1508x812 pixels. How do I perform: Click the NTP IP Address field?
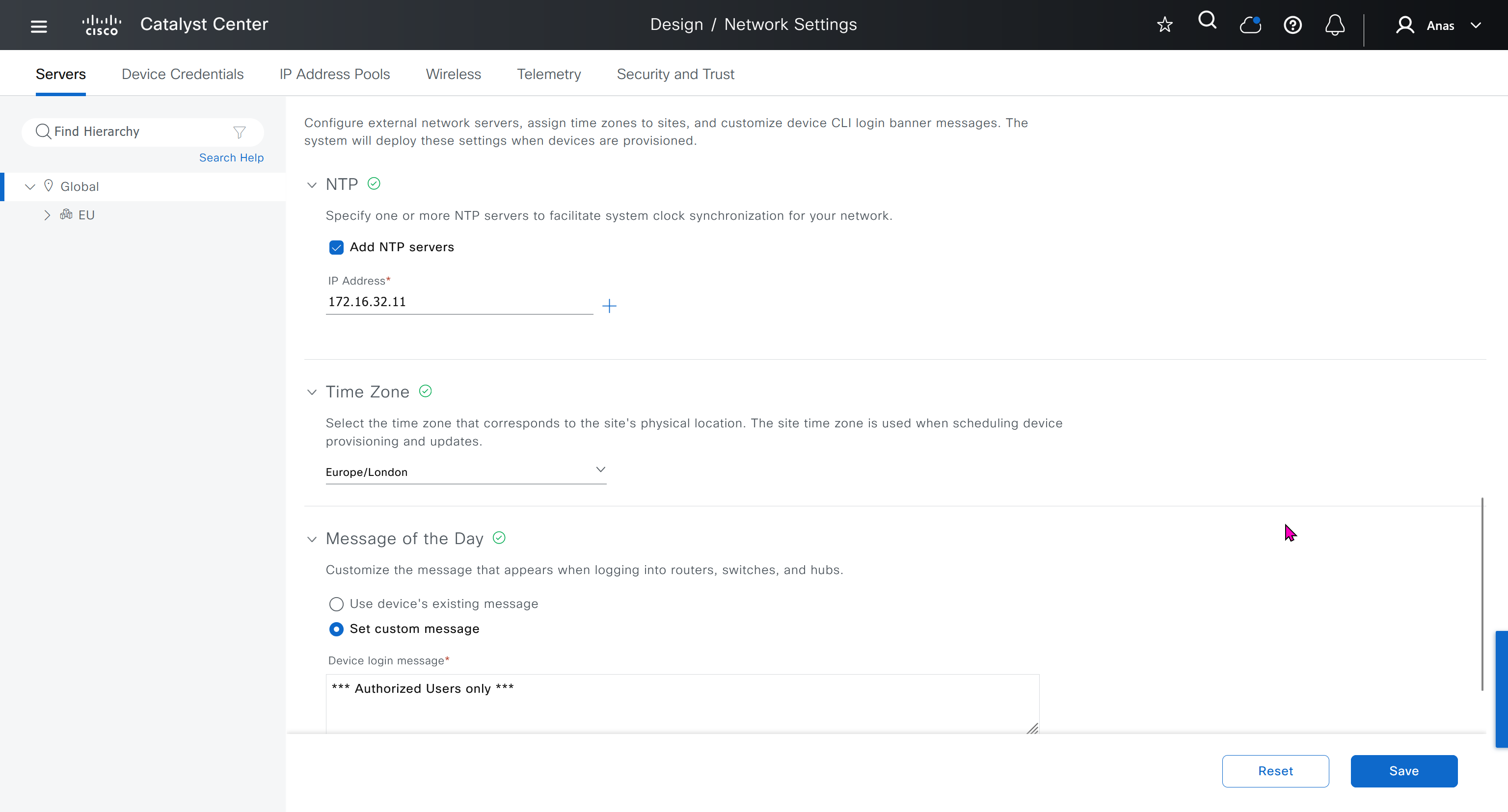coord(459,302)
